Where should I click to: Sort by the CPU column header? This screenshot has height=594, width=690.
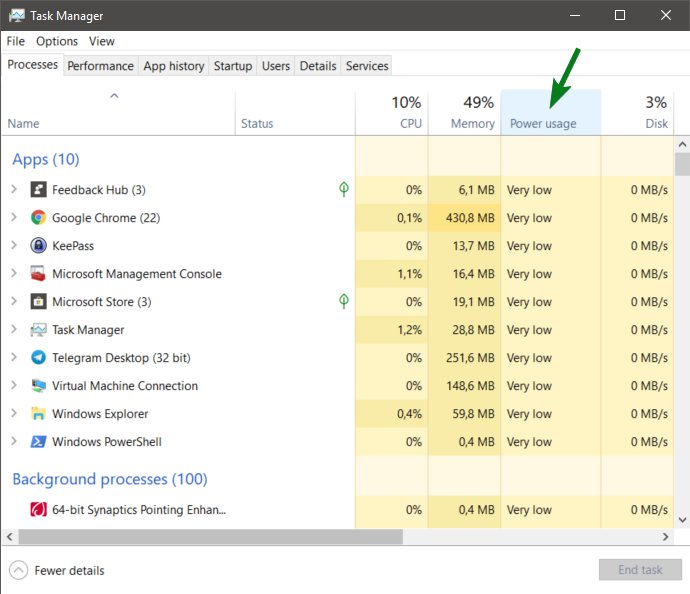391,113
